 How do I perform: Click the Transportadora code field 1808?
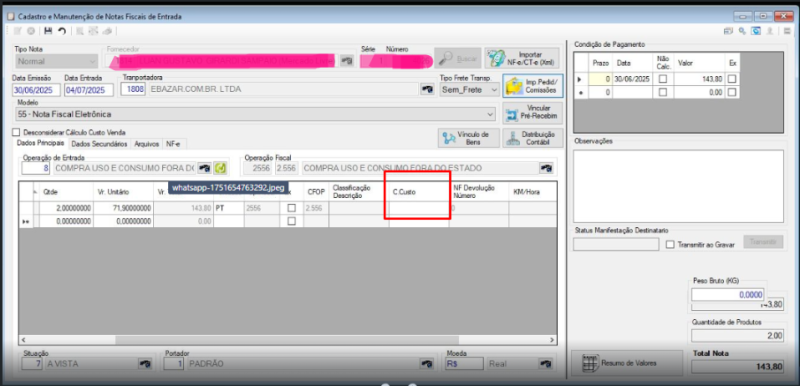click(x=133, y=89)
